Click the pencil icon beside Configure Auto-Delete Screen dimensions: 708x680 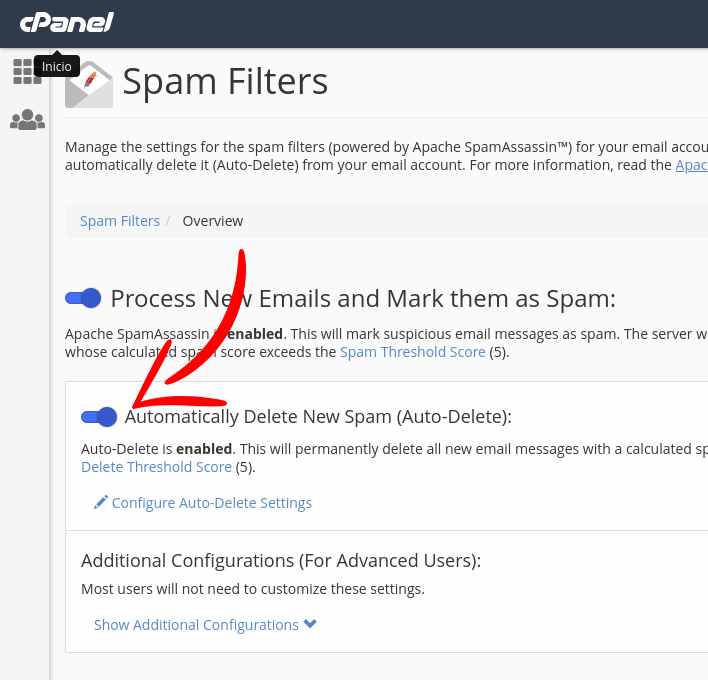pos(101,502)
